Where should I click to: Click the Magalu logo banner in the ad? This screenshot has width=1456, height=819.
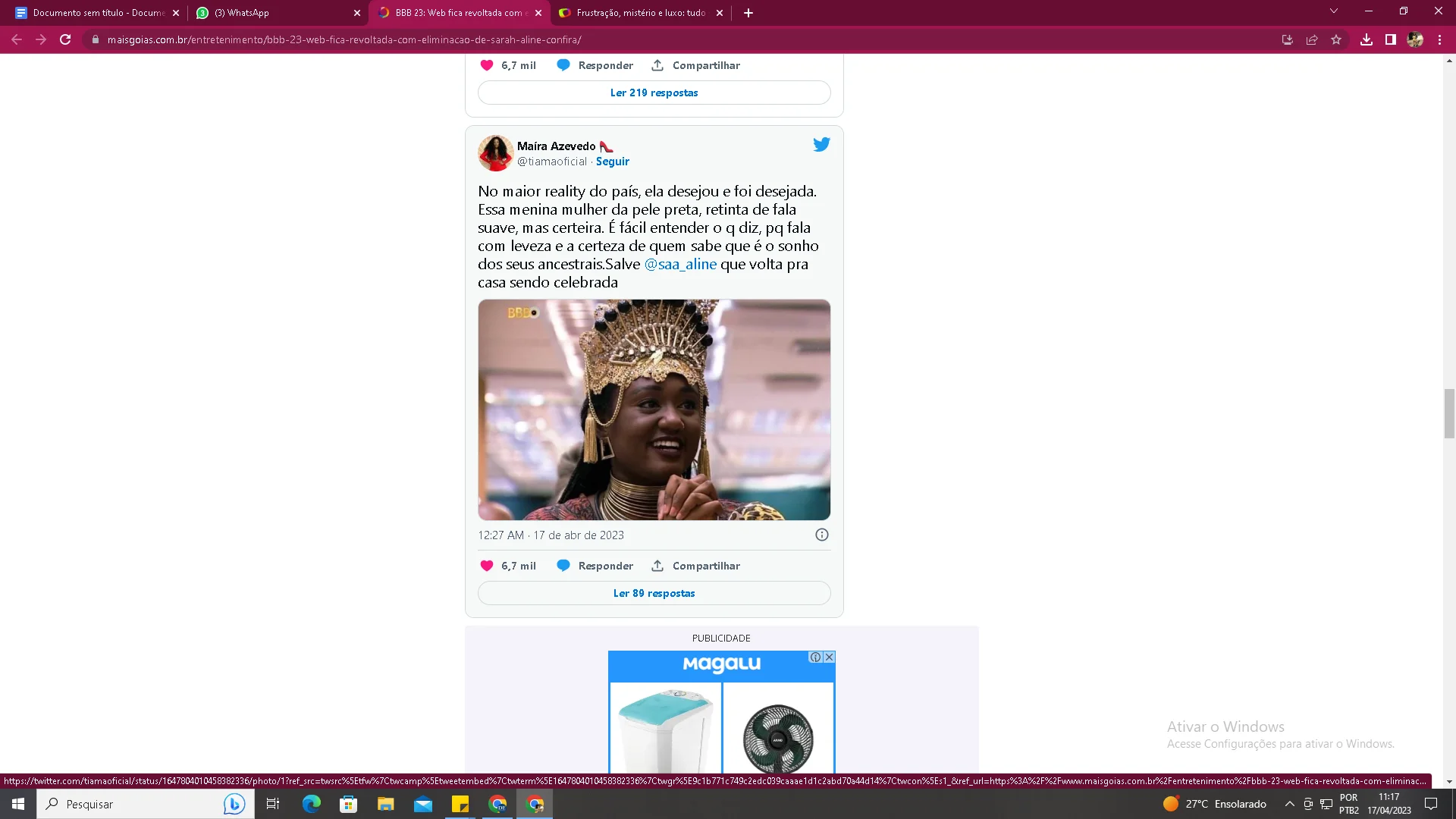click(722, 665)
